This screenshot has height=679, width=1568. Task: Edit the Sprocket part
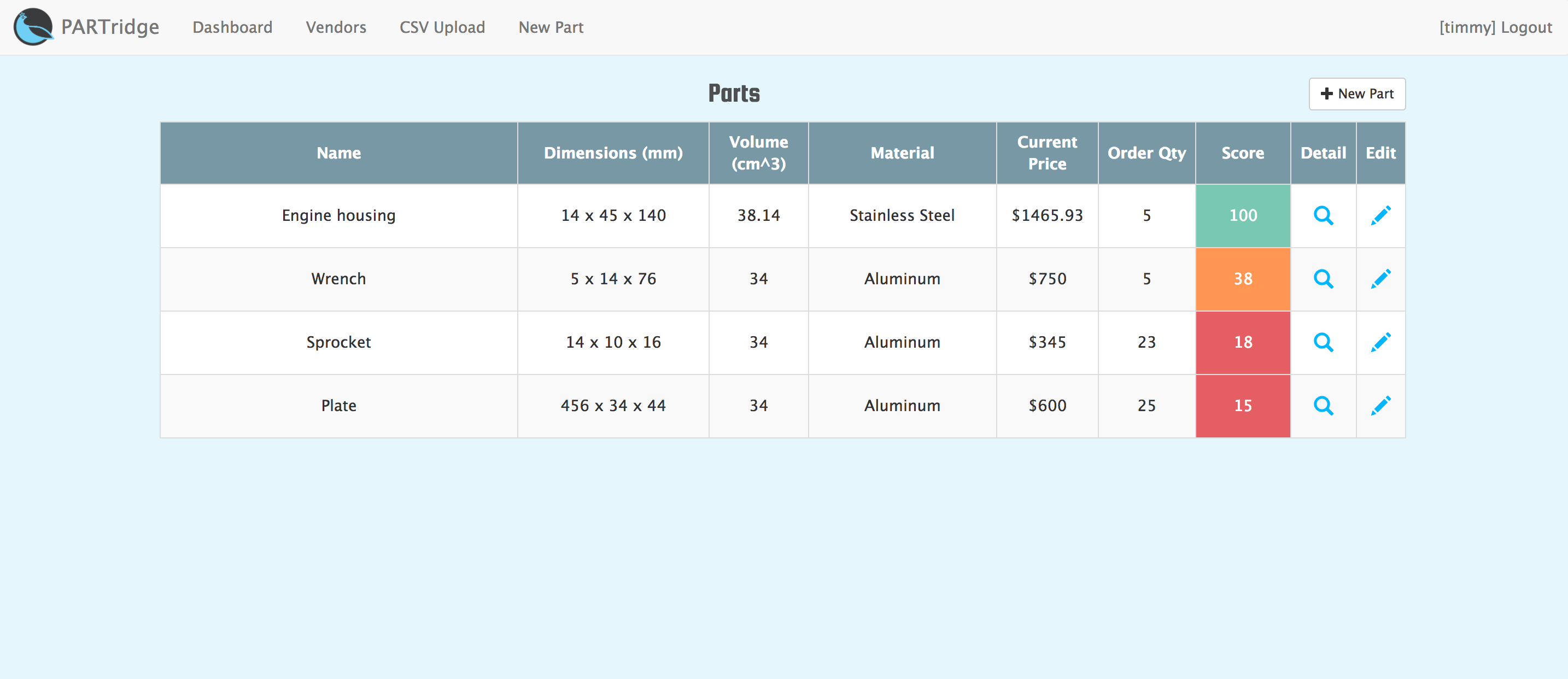(1380, 342)
